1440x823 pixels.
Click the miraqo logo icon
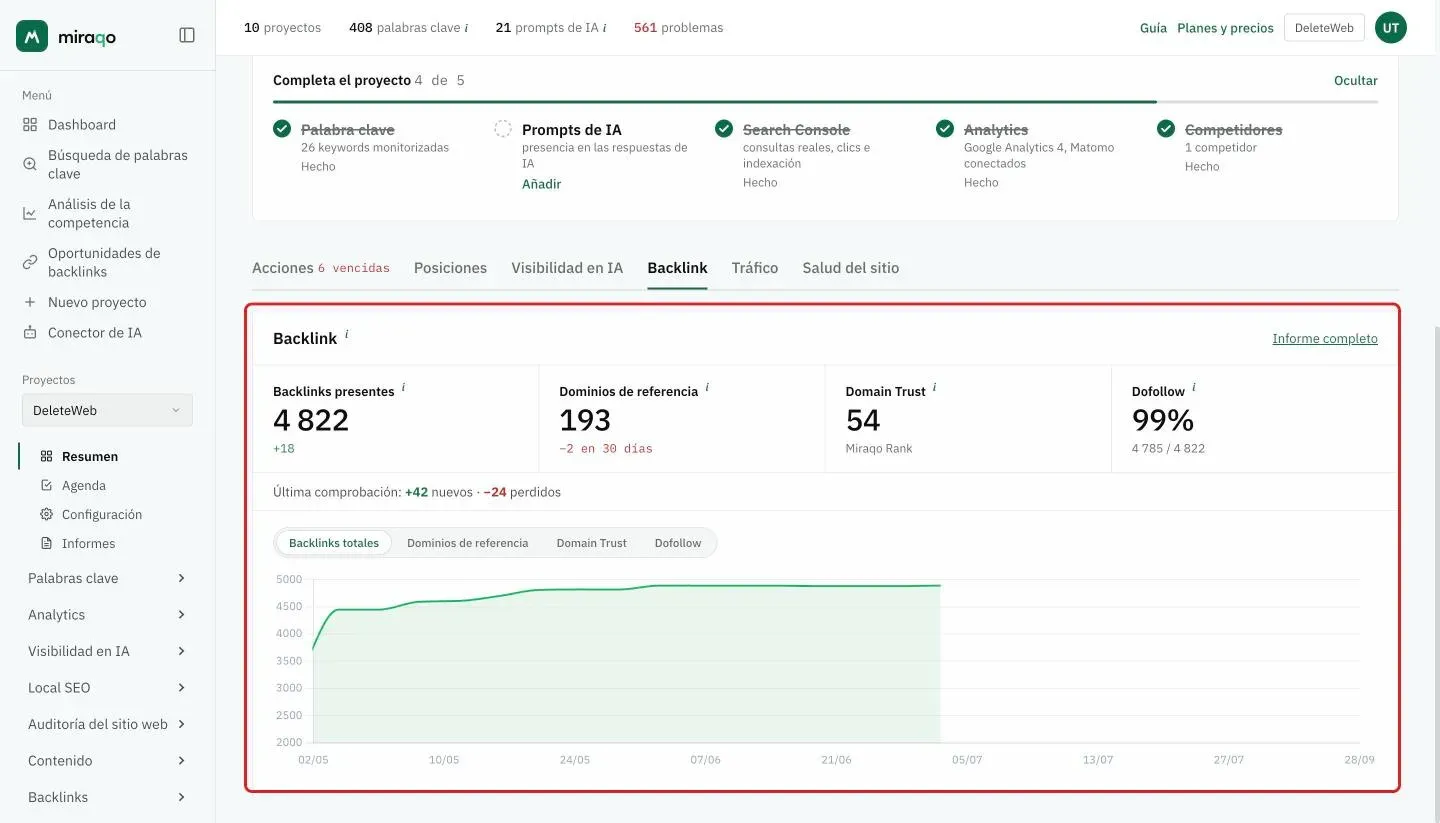click(x=32, y=36)
